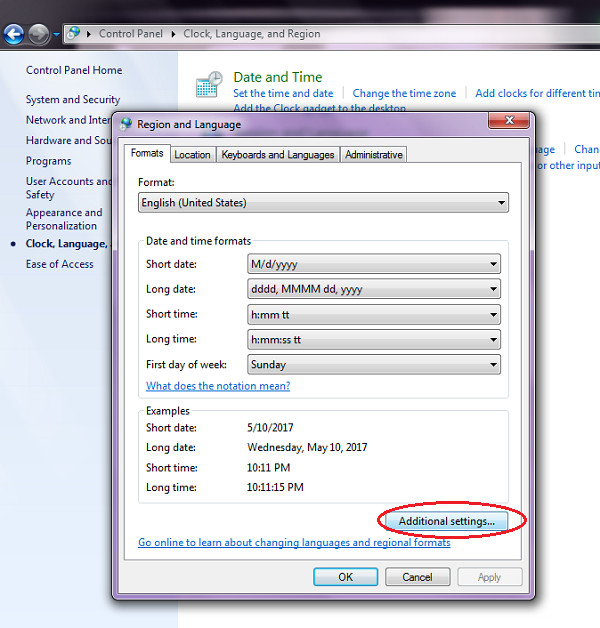The image size is (600, 628).
Task: Expand the Short date format dropdown
Action: tap(374, 264)
